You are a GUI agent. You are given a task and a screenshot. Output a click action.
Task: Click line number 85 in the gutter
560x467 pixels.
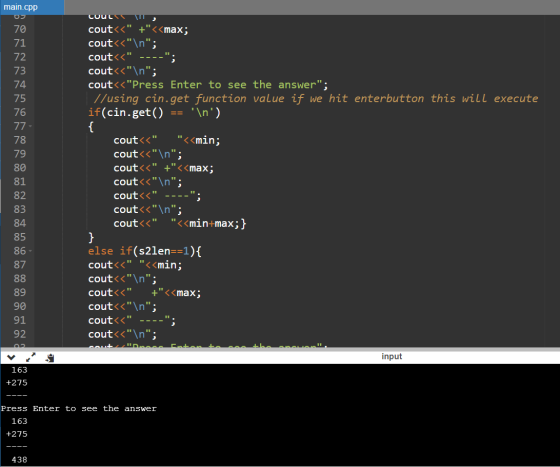(x=20, y=237)
